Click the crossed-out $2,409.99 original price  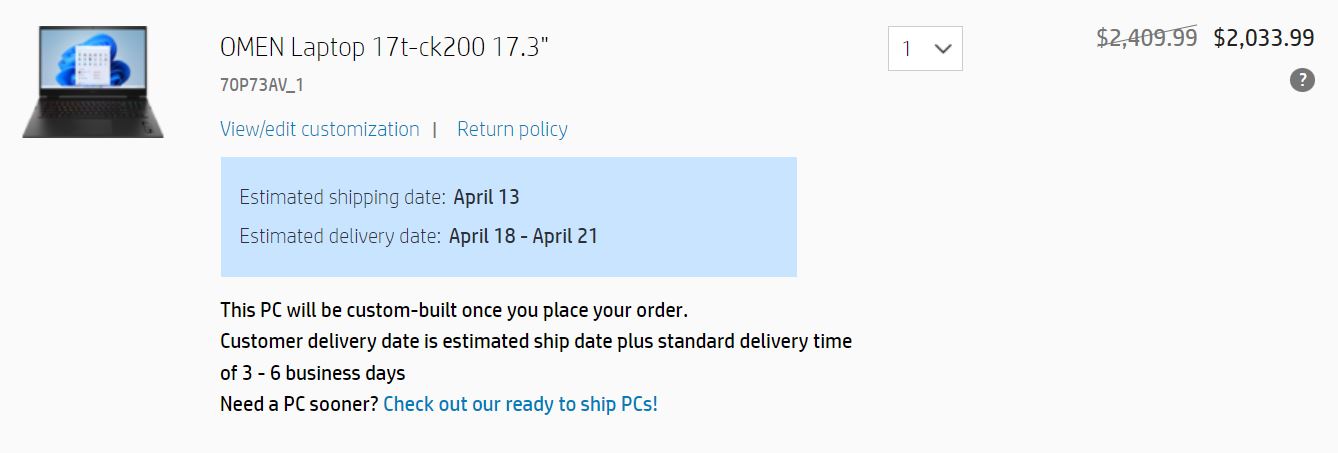(1146, 38)
